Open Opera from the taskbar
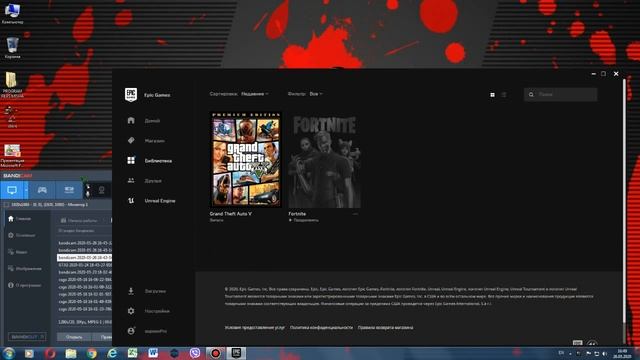The image size is (640, 360). (x=50, y=353)
